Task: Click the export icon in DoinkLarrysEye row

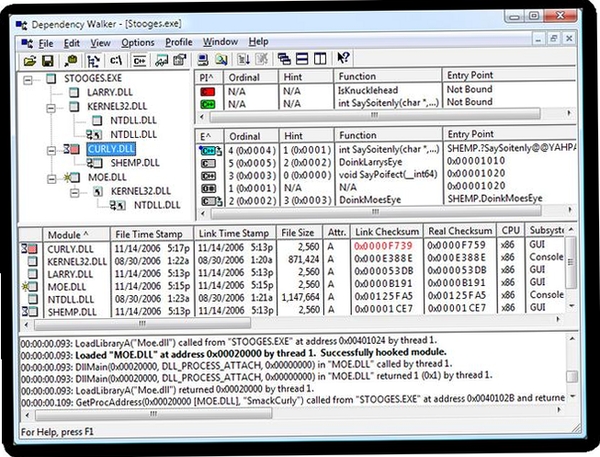Action: pyautogui.click(x=208, y=163)
